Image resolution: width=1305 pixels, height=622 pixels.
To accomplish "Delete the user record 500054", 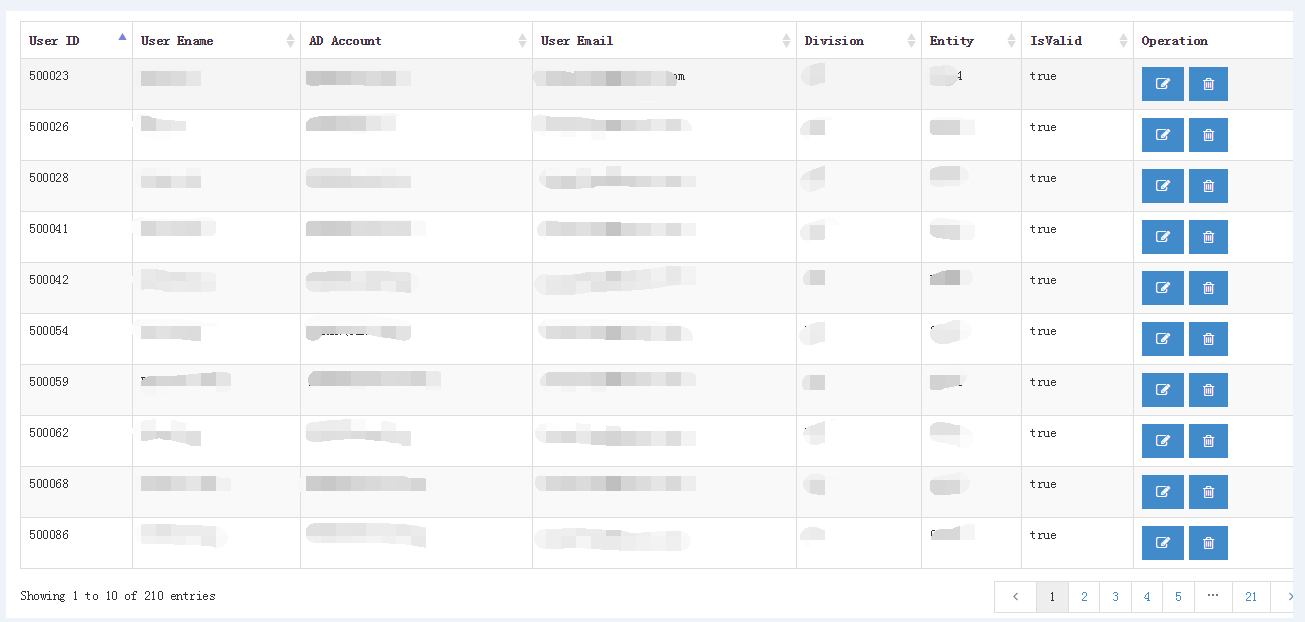I will click(x=1208, y=339).
